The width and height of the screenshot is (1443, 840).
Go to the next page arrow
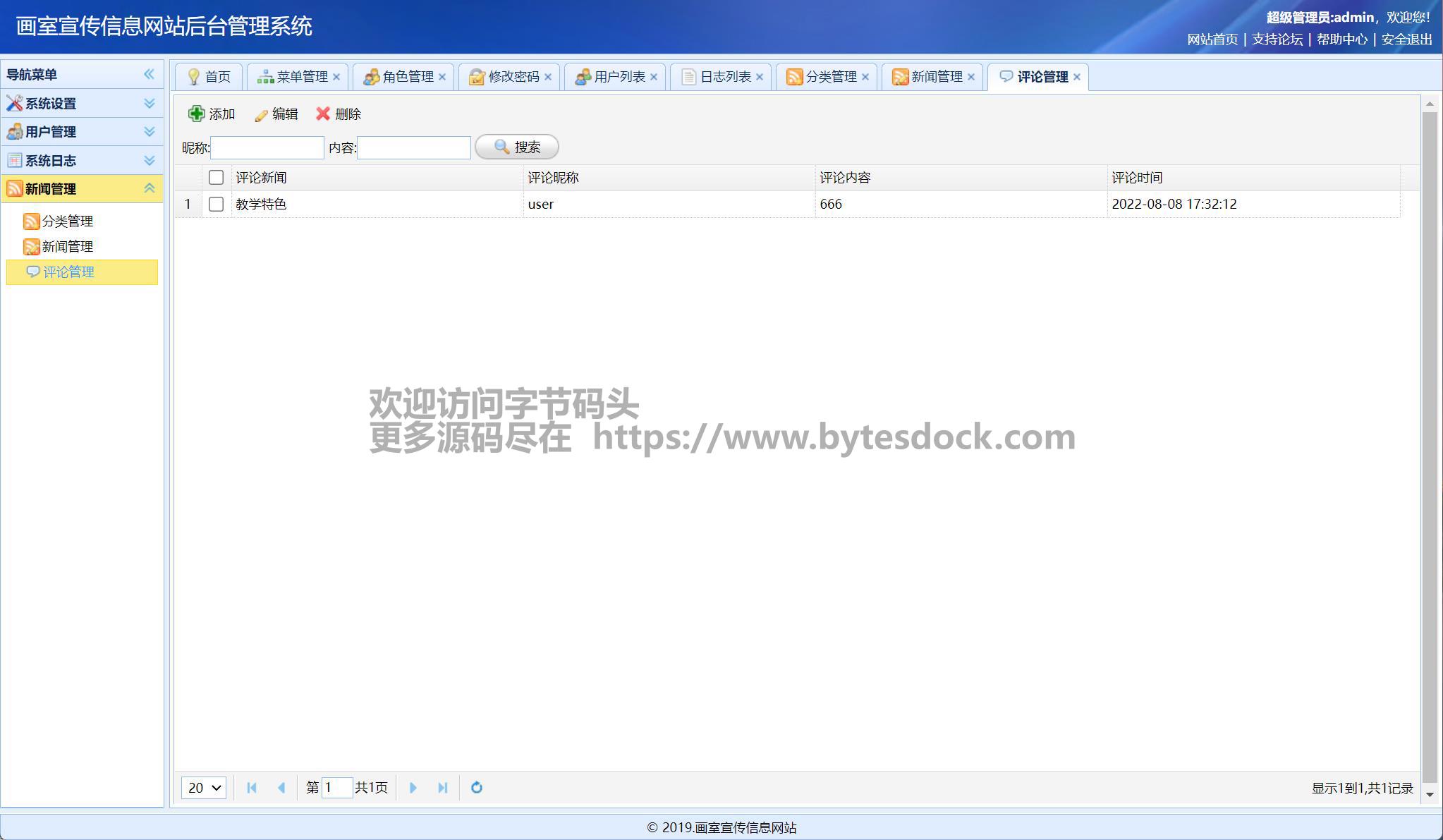tap(413, 787)
